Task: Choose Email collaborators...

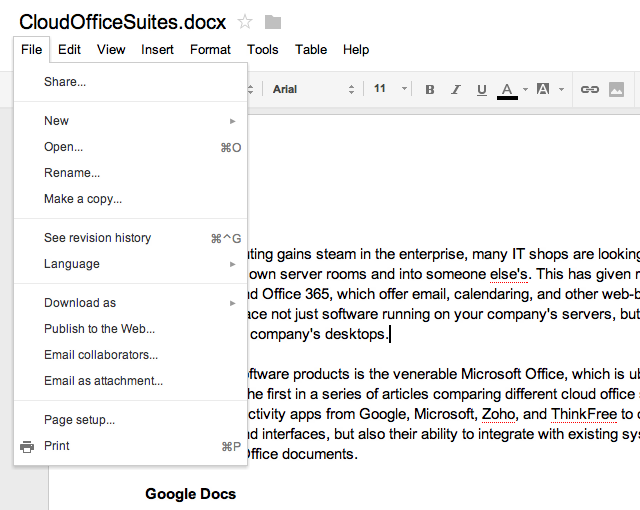Action: coord(131,355)
